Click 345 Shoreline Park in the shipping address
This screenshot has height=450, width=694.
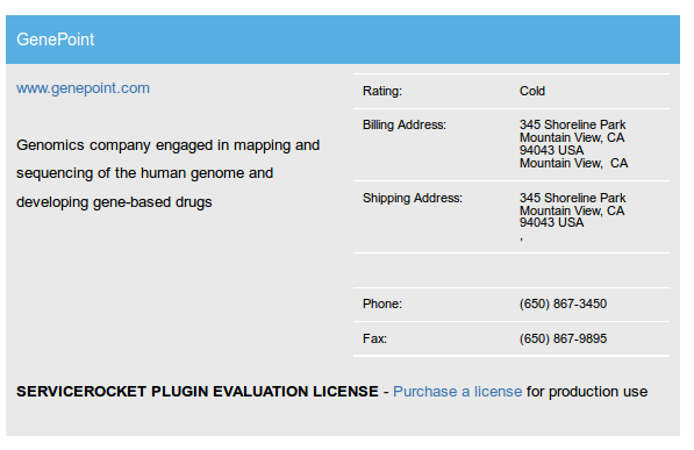click(x=572, y=198)
